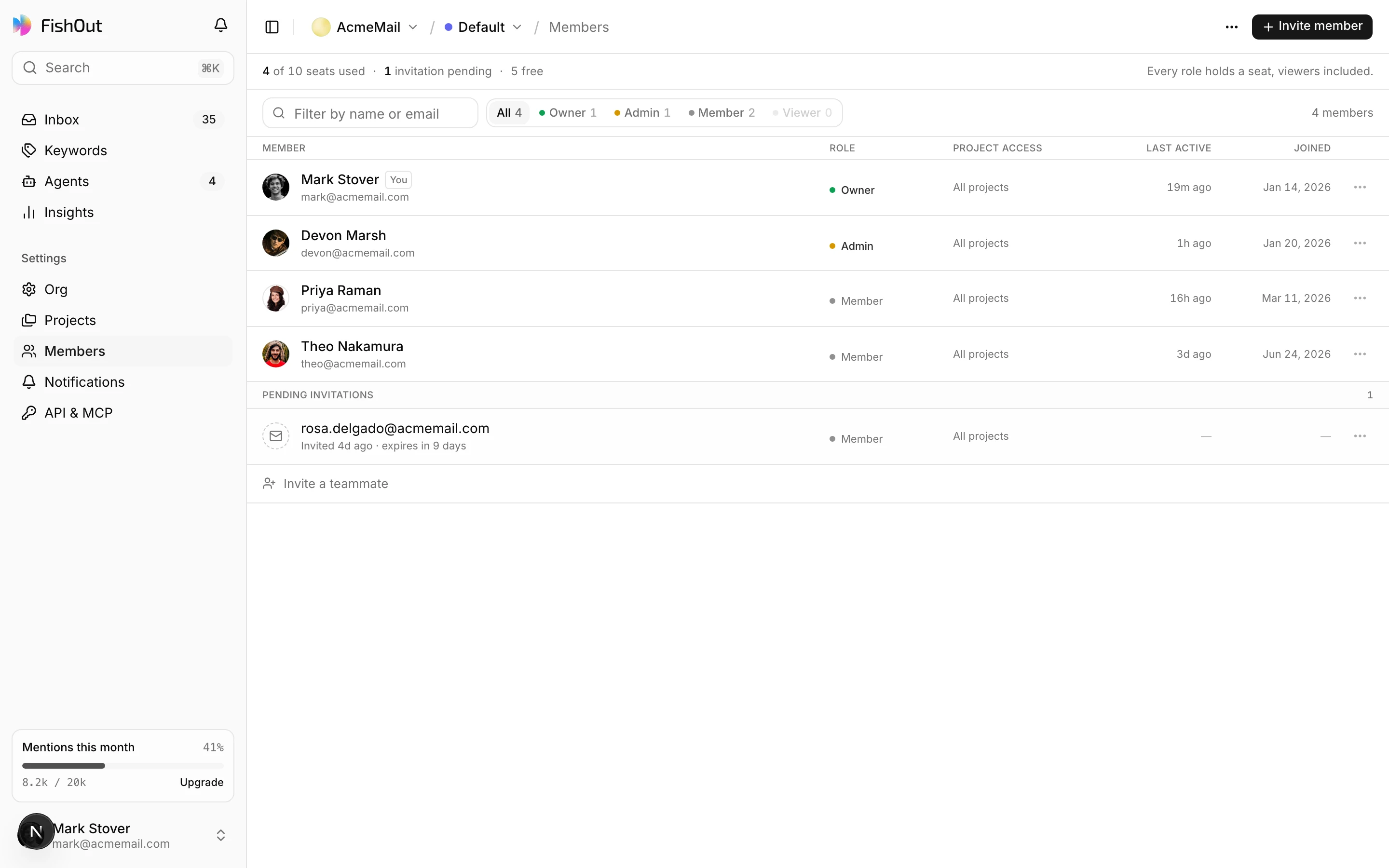Filter members by Member role

click(x=722, y=112)
